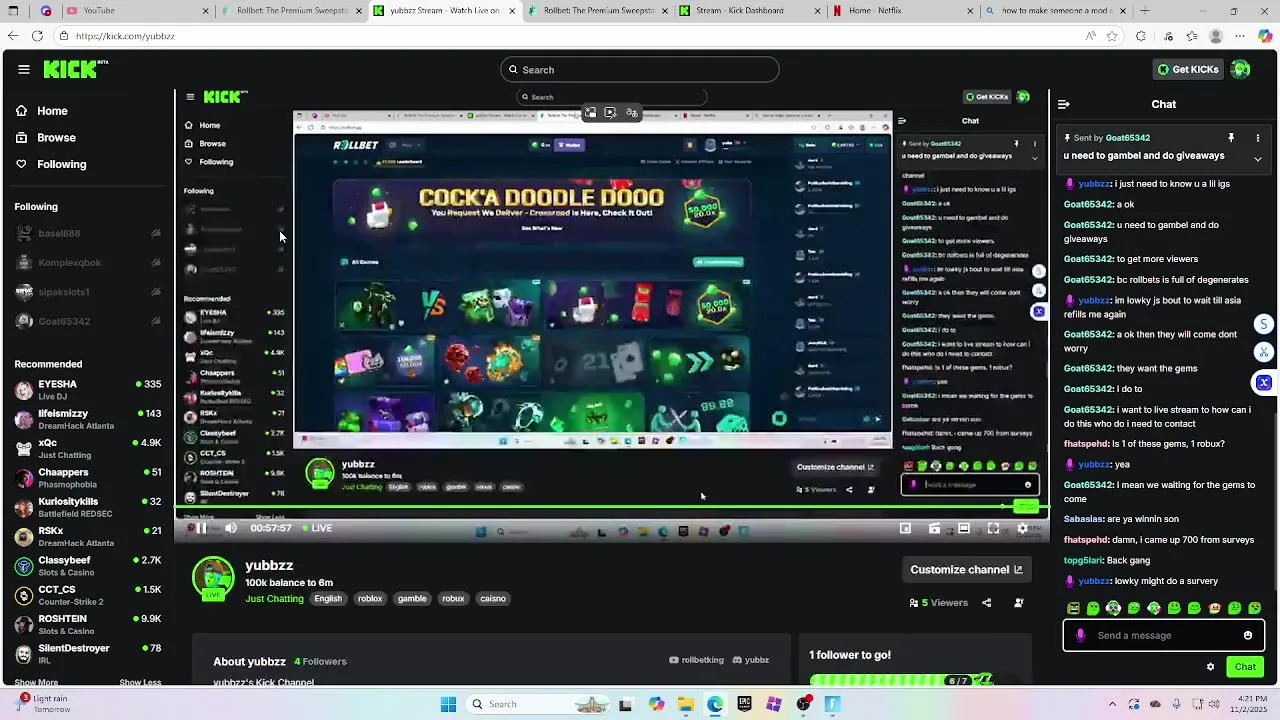Click the first green emote in chat quick row
Image resolution: width=1280 pixels, height=720 pixels.
(x=1073, y=608)
